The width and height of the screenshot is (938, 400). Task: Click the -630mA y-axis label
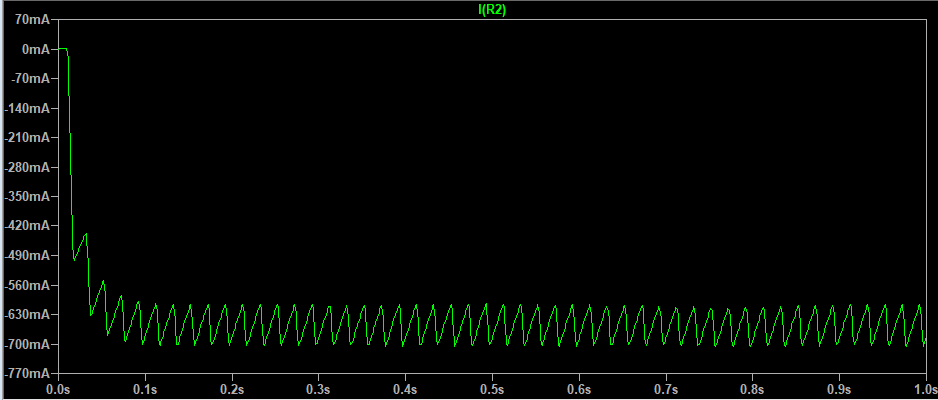coord(29,314)
